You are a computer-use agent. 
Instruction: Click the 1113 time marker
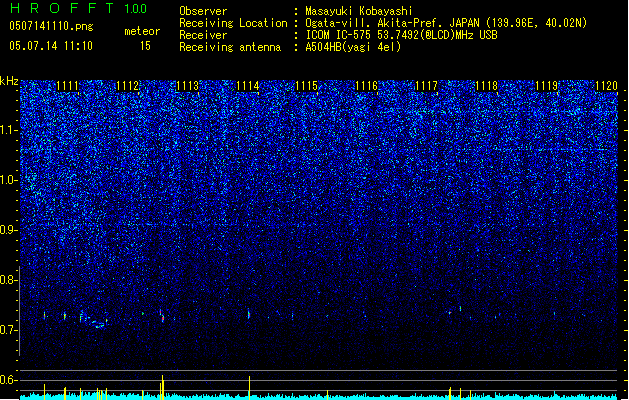tap(187, 86)
